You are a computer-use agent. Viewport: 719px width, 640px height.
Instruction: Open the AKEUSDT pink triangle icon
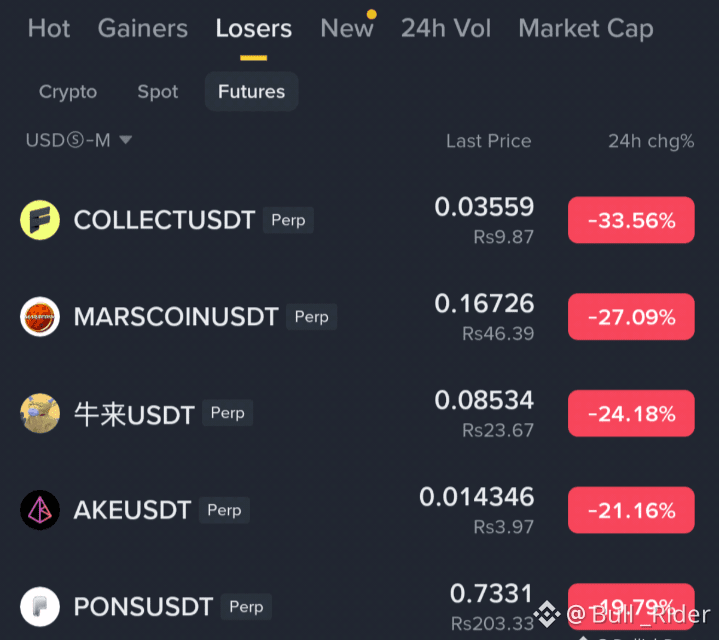point(40,510)
